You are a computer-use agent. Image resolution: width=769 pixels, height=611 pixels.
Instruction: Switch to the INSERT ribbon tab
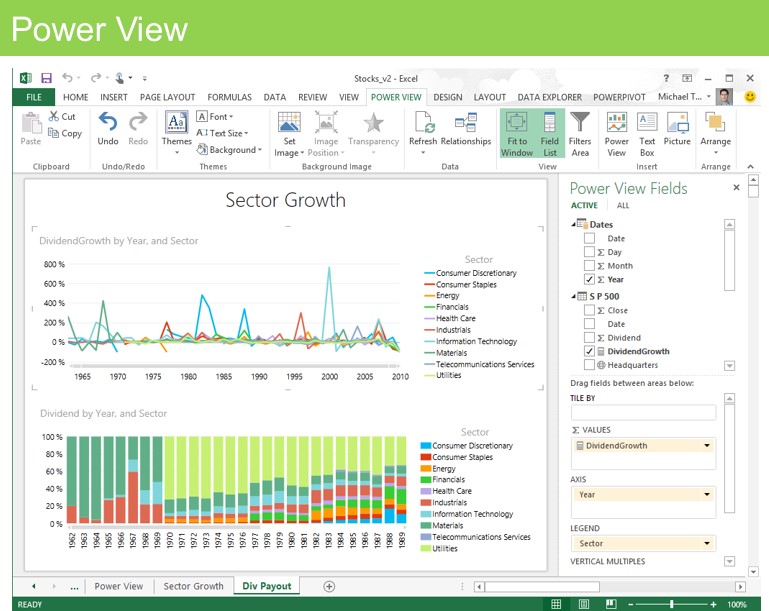pyautogui.click(x=114, y=97)
